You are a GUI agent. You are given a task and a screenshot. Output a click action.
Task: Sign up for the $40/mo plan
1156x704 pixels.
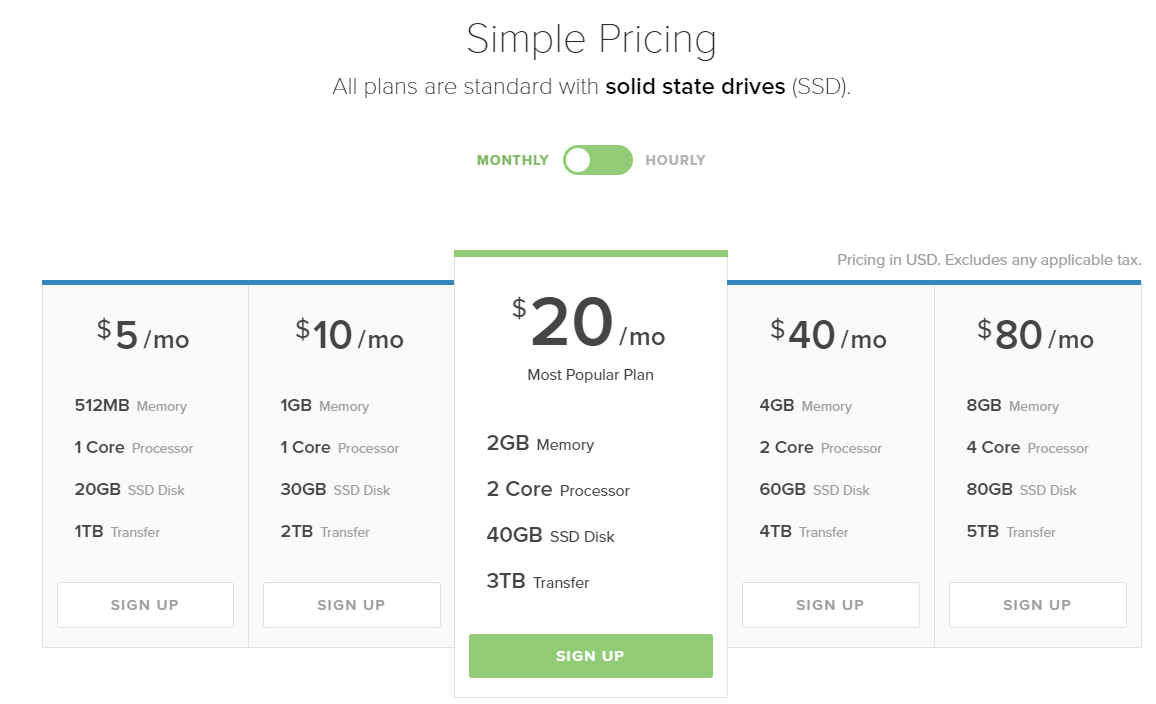[x=831, y=605]
